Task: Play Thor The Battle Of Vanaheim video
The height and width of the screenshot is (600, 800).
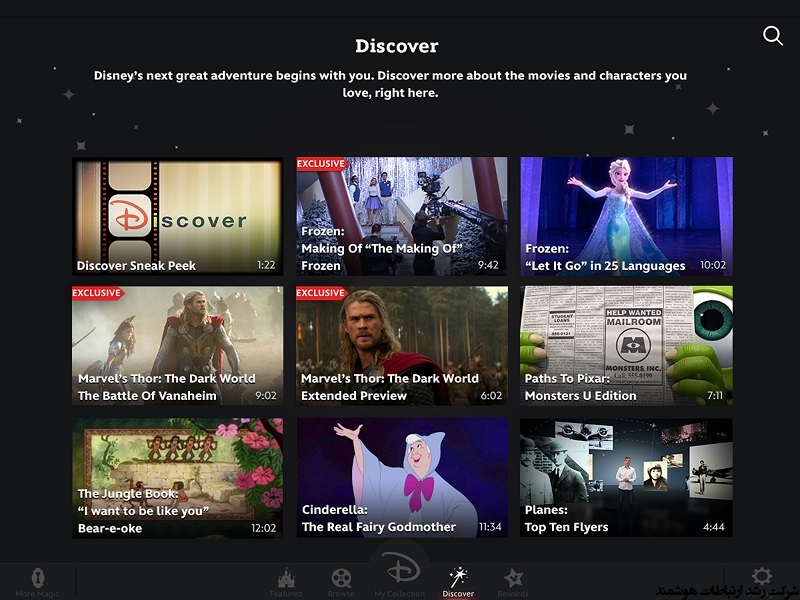Action: coord(178,345)
